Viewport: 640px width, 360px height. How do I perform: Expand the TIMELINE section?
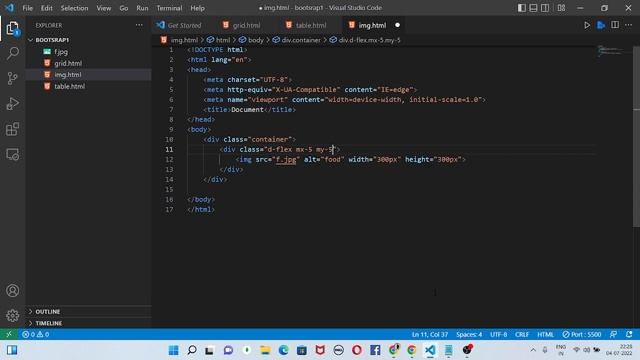(x=48, y=323)
